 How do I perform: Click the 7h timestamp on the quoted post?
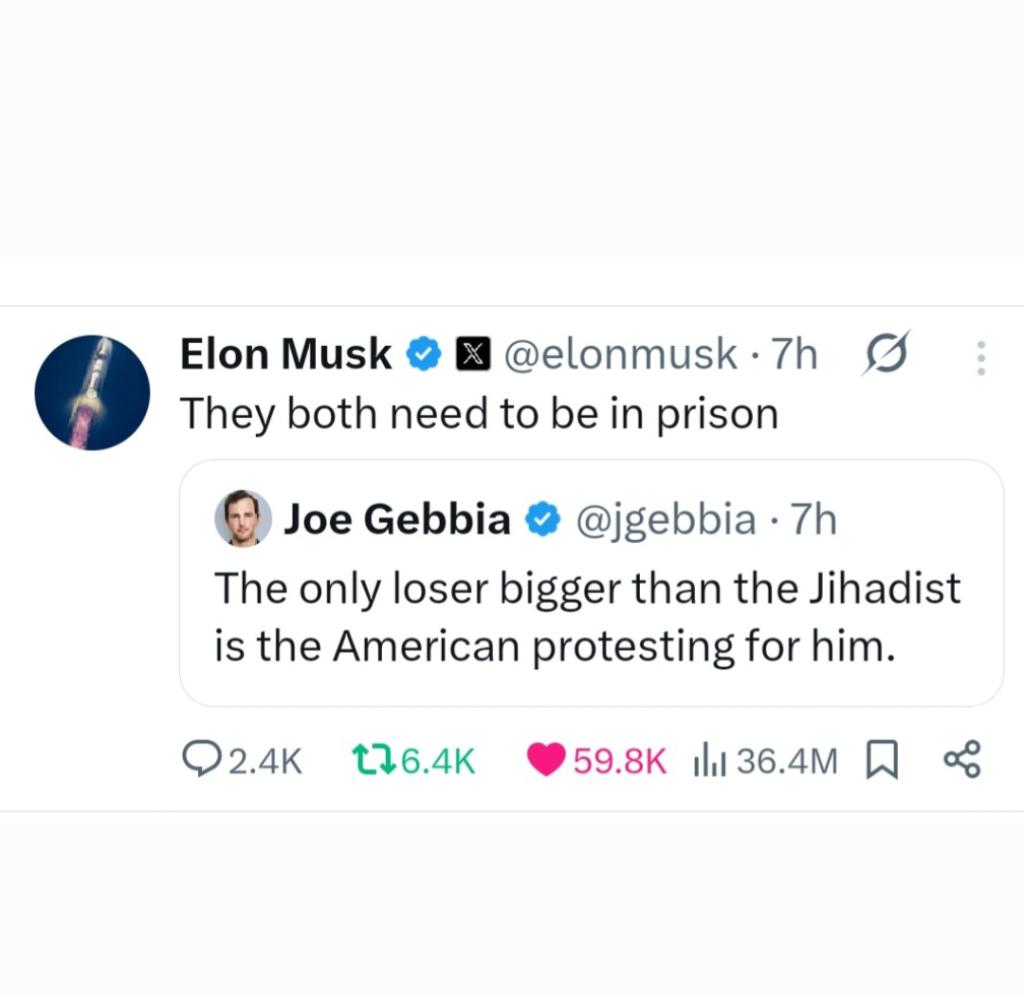[813, 520]
